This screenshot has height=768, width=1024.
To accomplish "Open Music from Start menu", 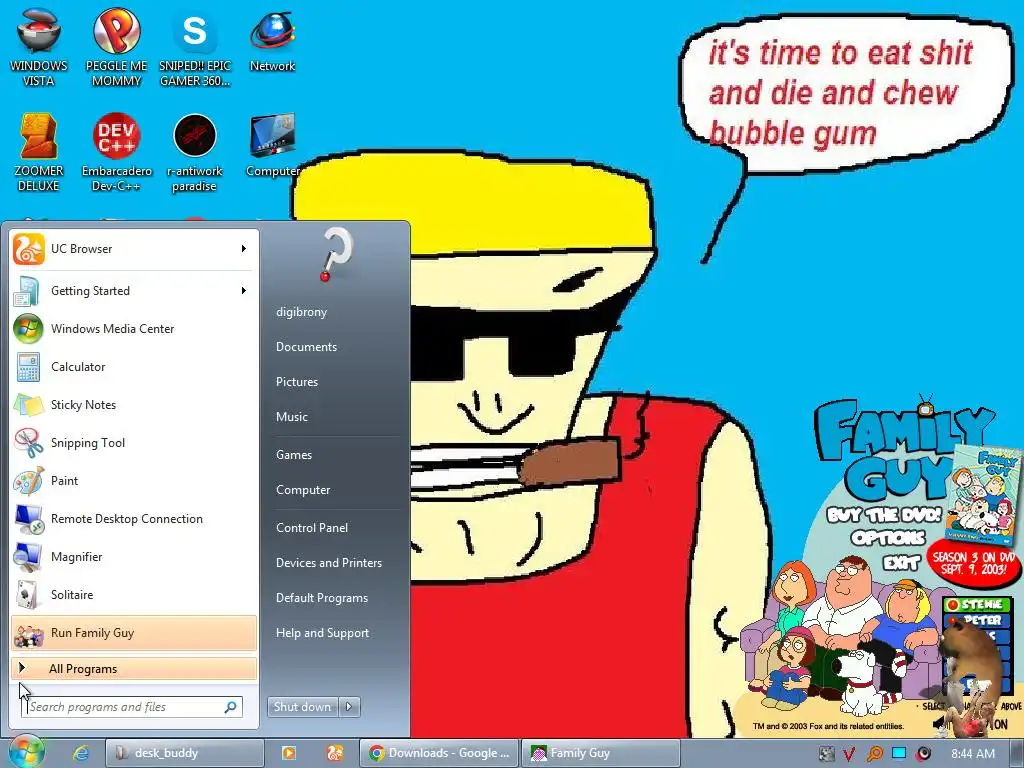I will (x=291, y=417).
